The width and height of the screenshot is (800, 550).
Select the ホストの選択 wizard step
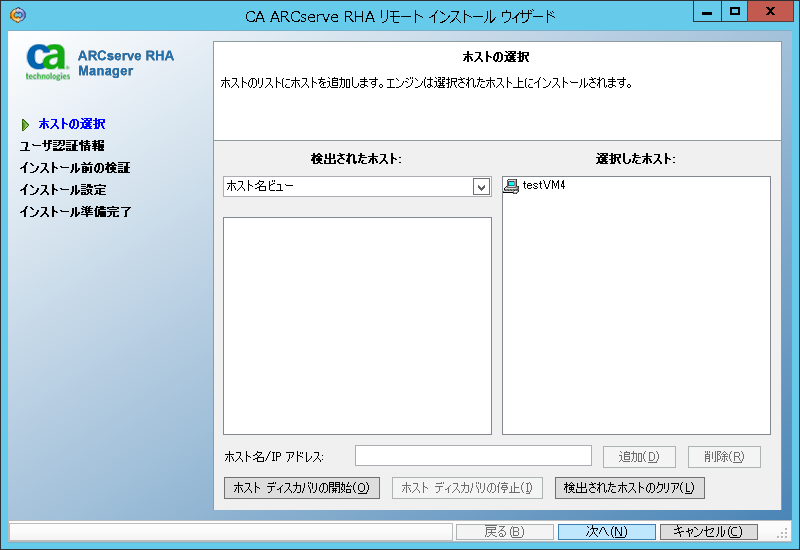pos(72,124)
